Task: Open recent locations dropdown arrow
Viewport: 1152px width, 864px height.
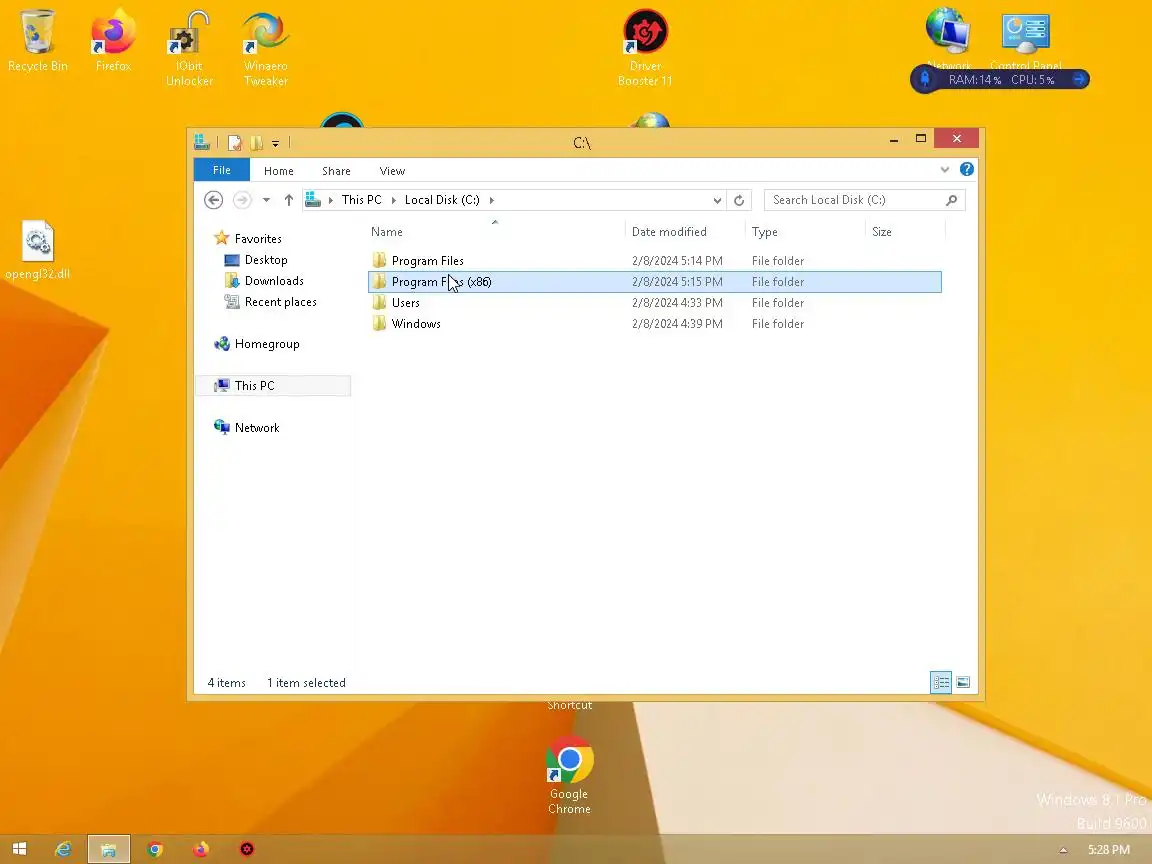Action: [266, 200]
